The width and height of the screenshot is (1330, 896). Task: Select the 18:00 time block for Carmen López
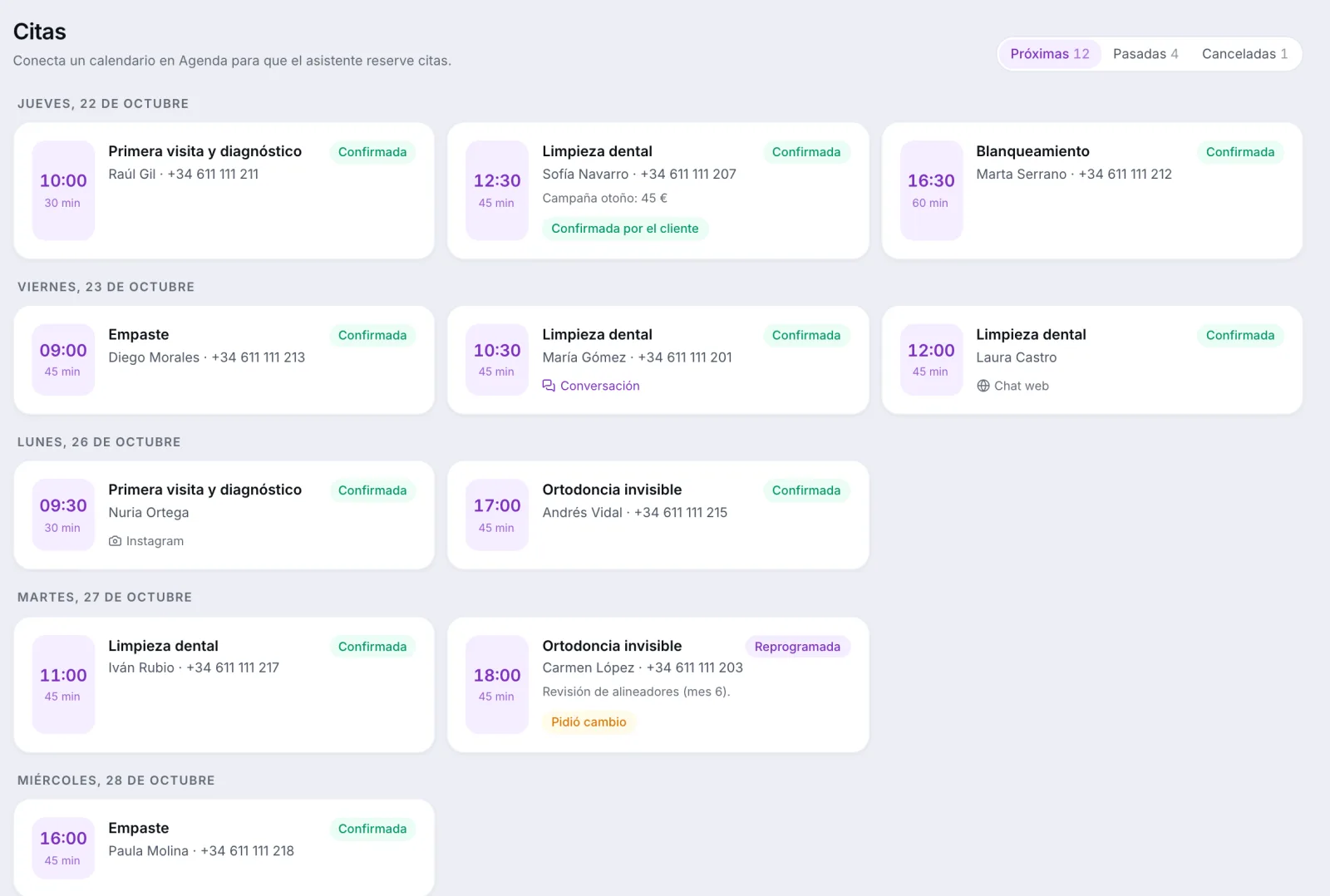click(x=497, y=684)
